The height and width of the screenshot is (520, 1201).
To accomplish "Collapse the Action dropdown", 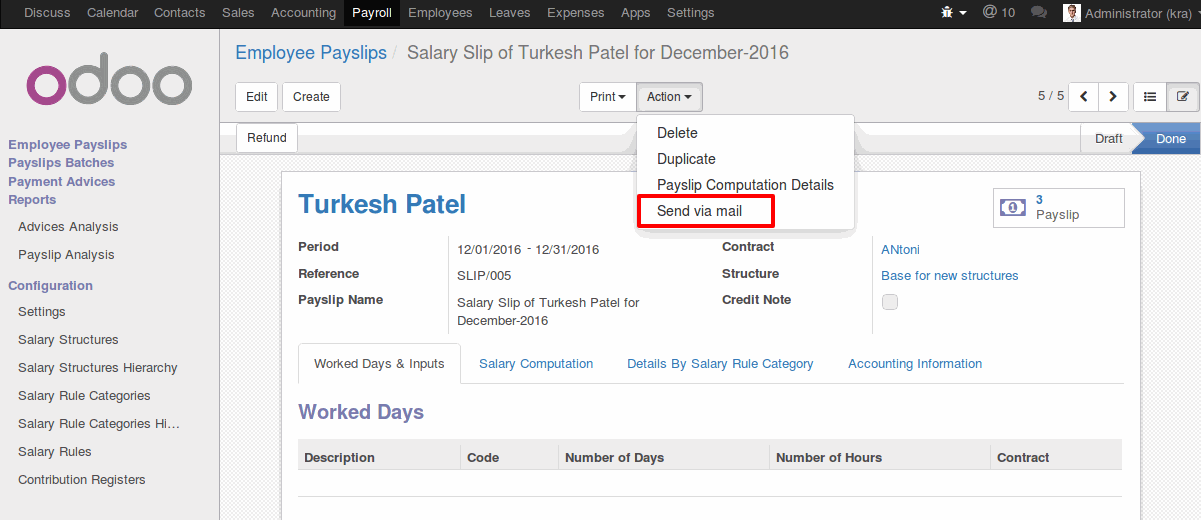I will point(669,97).
